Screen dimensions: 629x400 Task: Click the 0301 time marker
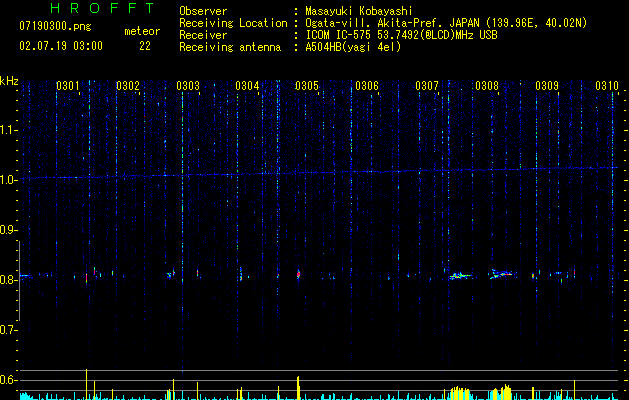pyautogui.click(x=67, y=86)
